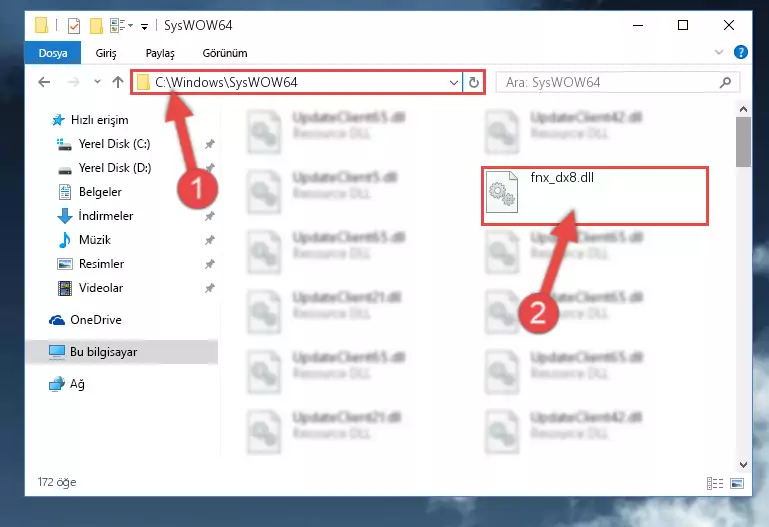Select OneDrive in navigation pane

pyautogui.click(x=85, y=320)
